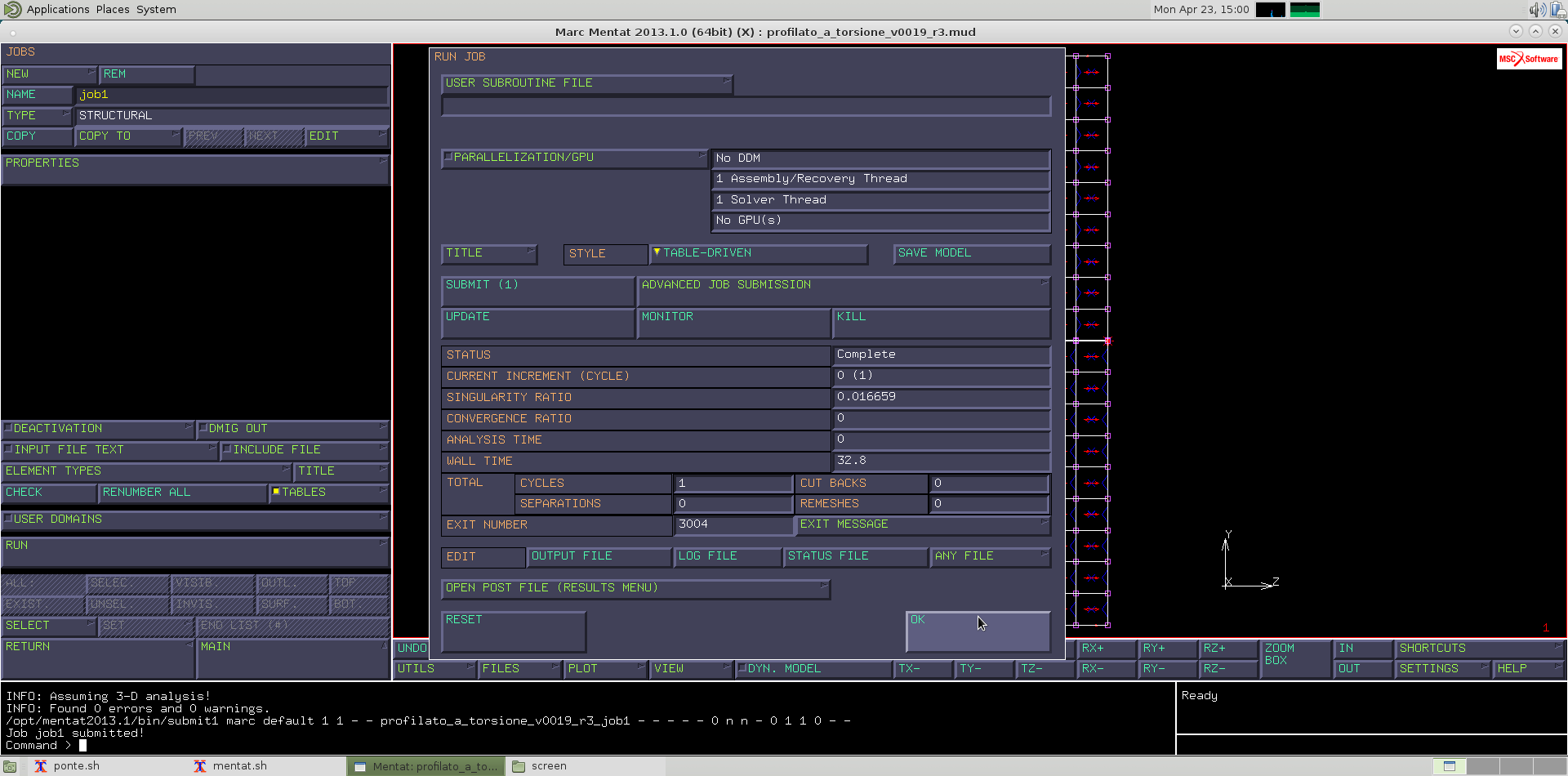This screenshot has height=776, width=1568.
Task: Click the GNOME foot Applications icon
Action: [13, 10]
